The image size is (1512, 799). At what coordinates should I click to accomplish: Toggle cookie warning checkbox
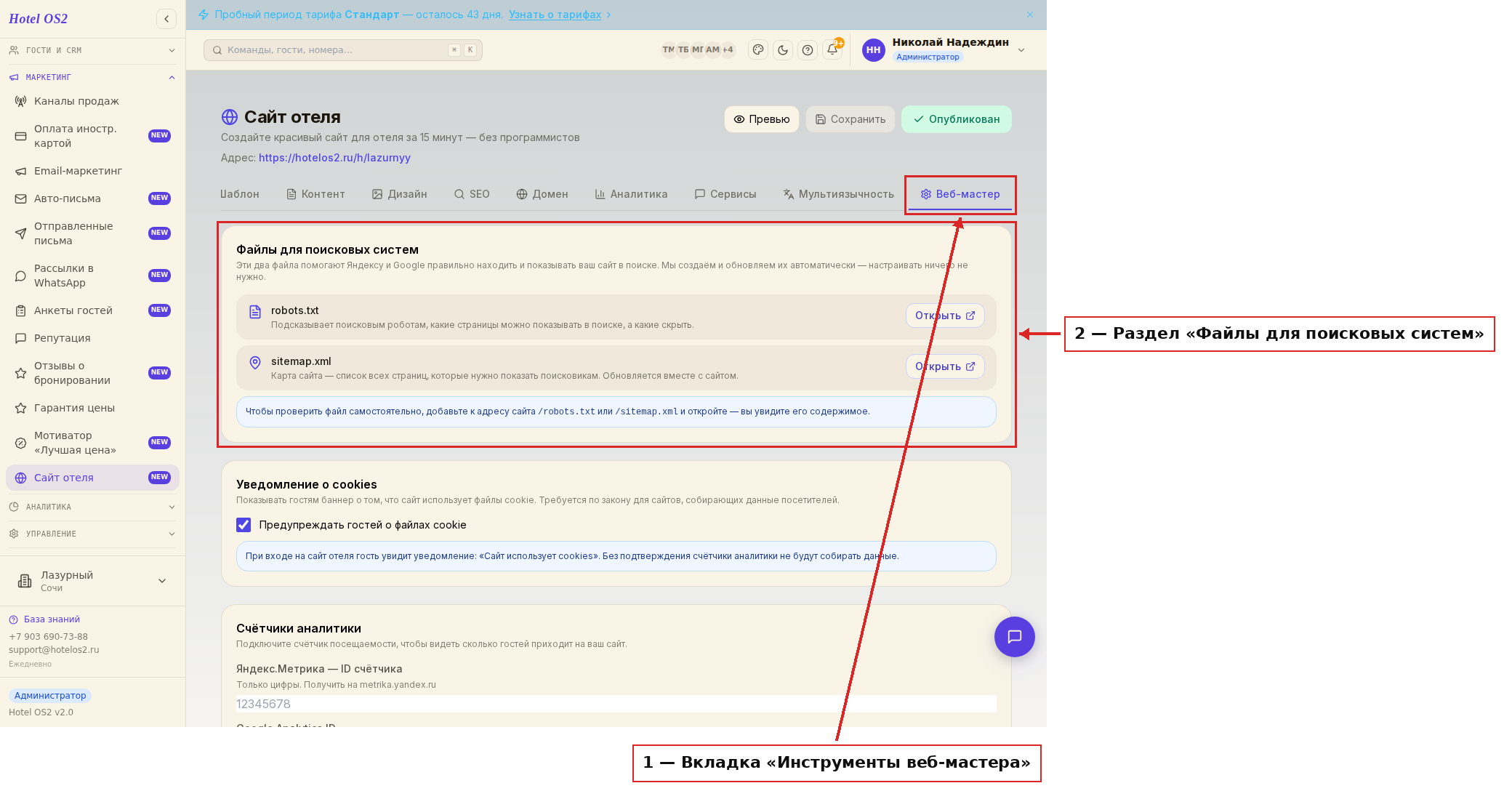[244, 525]
